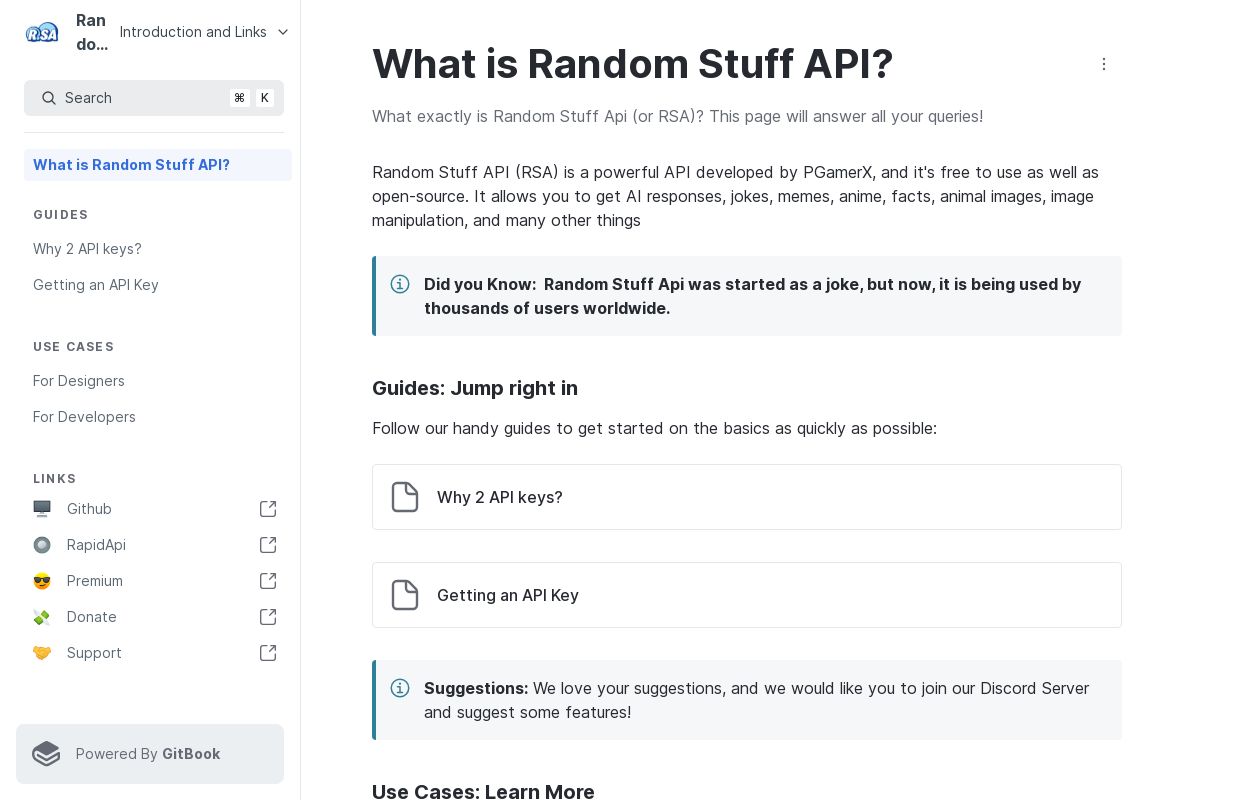Click the Search input field

click(154, 98)
